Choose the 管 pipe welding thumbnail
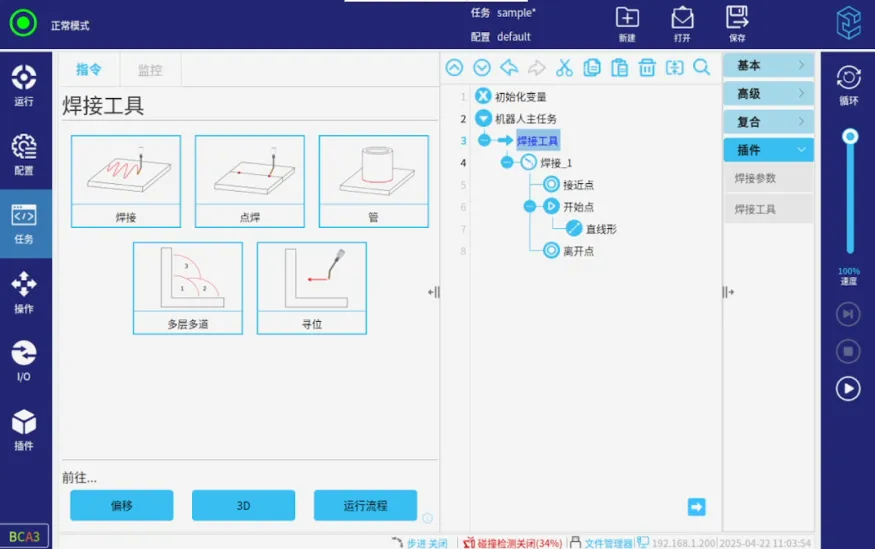875x549 pixels. 374,181
